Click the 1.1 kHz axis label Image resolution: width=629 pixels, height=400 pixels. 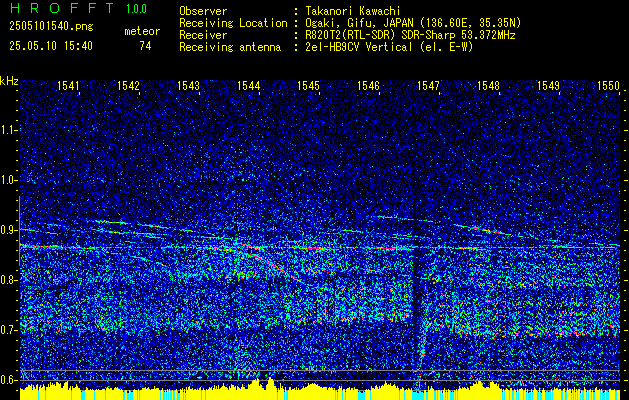coord(8,130)
